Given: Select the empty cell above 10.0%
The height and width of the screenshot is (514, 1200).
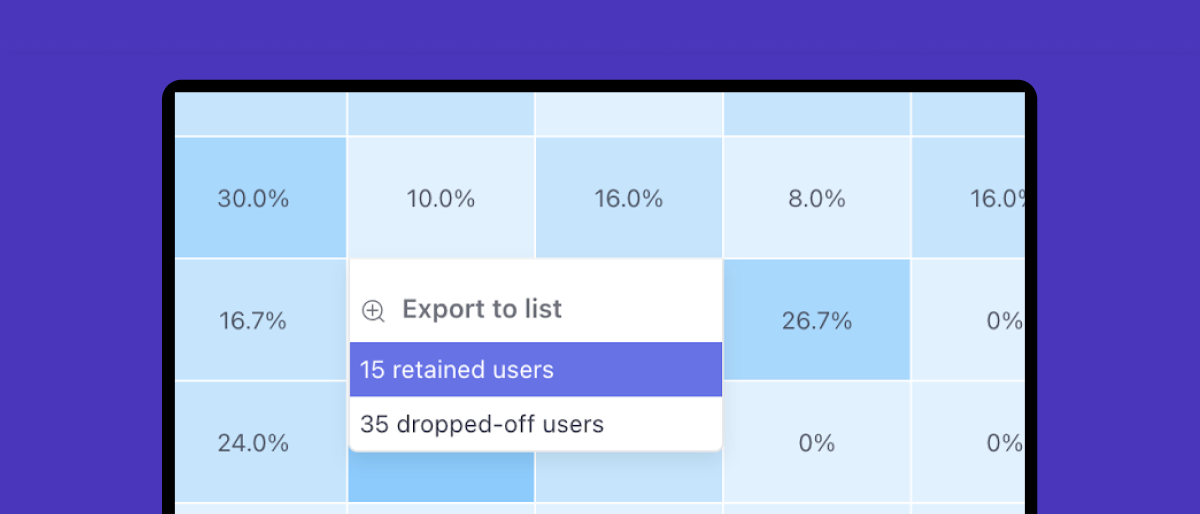Looking at the screenshot, I should coord(440,114).
